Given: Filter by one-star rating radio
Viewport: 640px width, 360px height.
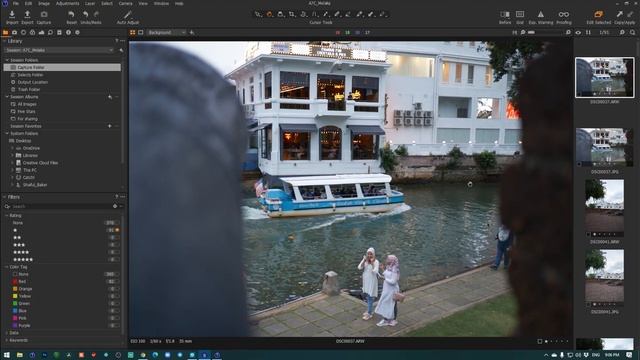Looking at the screenshot, I should 117,230.
